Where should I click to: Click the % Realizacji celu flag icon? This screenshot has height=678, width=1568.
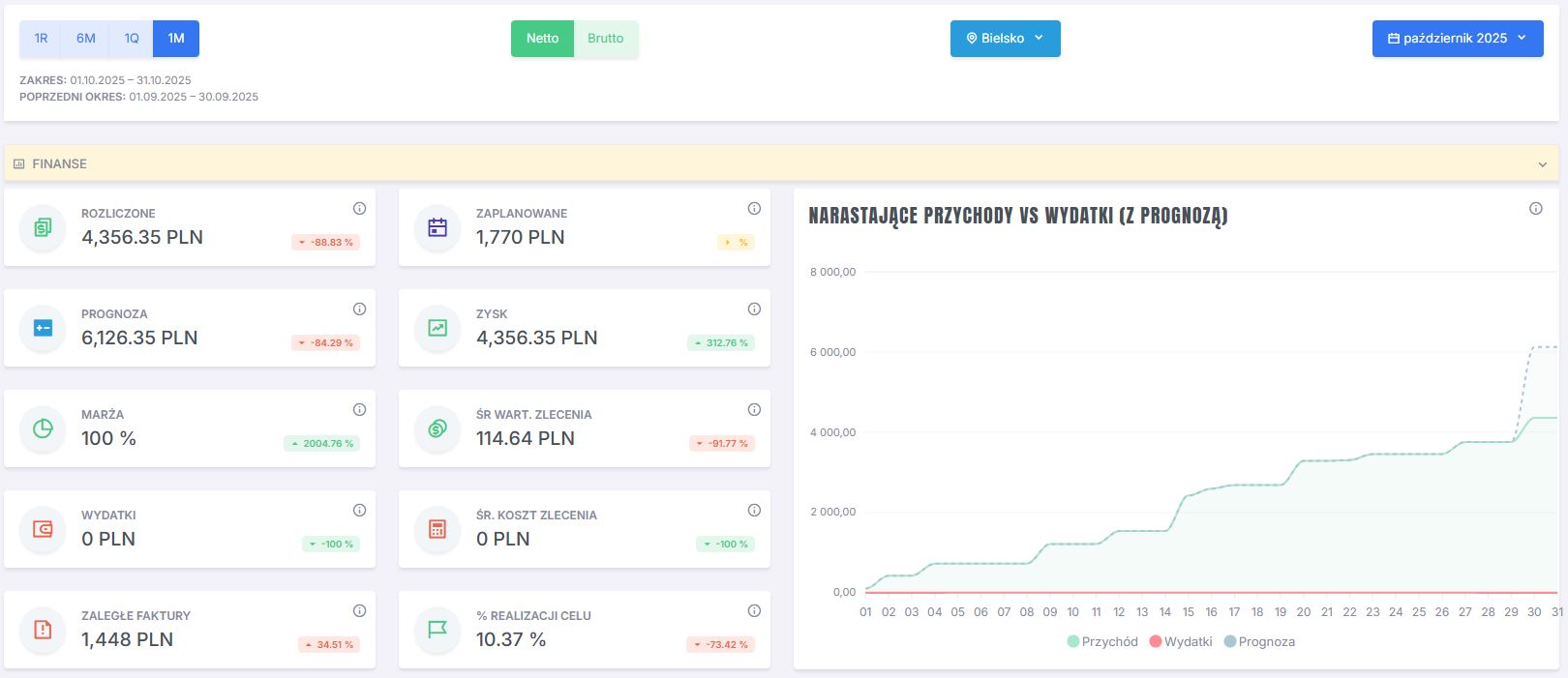tap(437, 630)
